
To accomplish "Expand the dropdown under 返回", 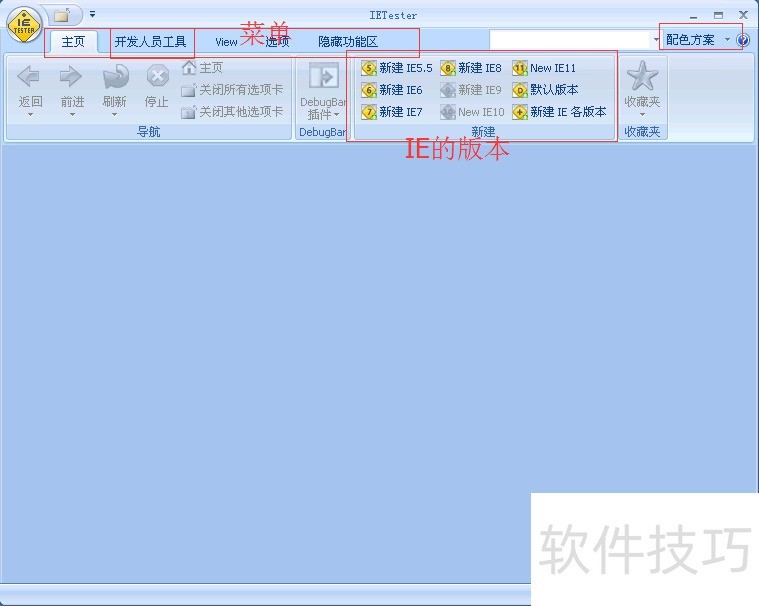I will [x=30, y=115].
